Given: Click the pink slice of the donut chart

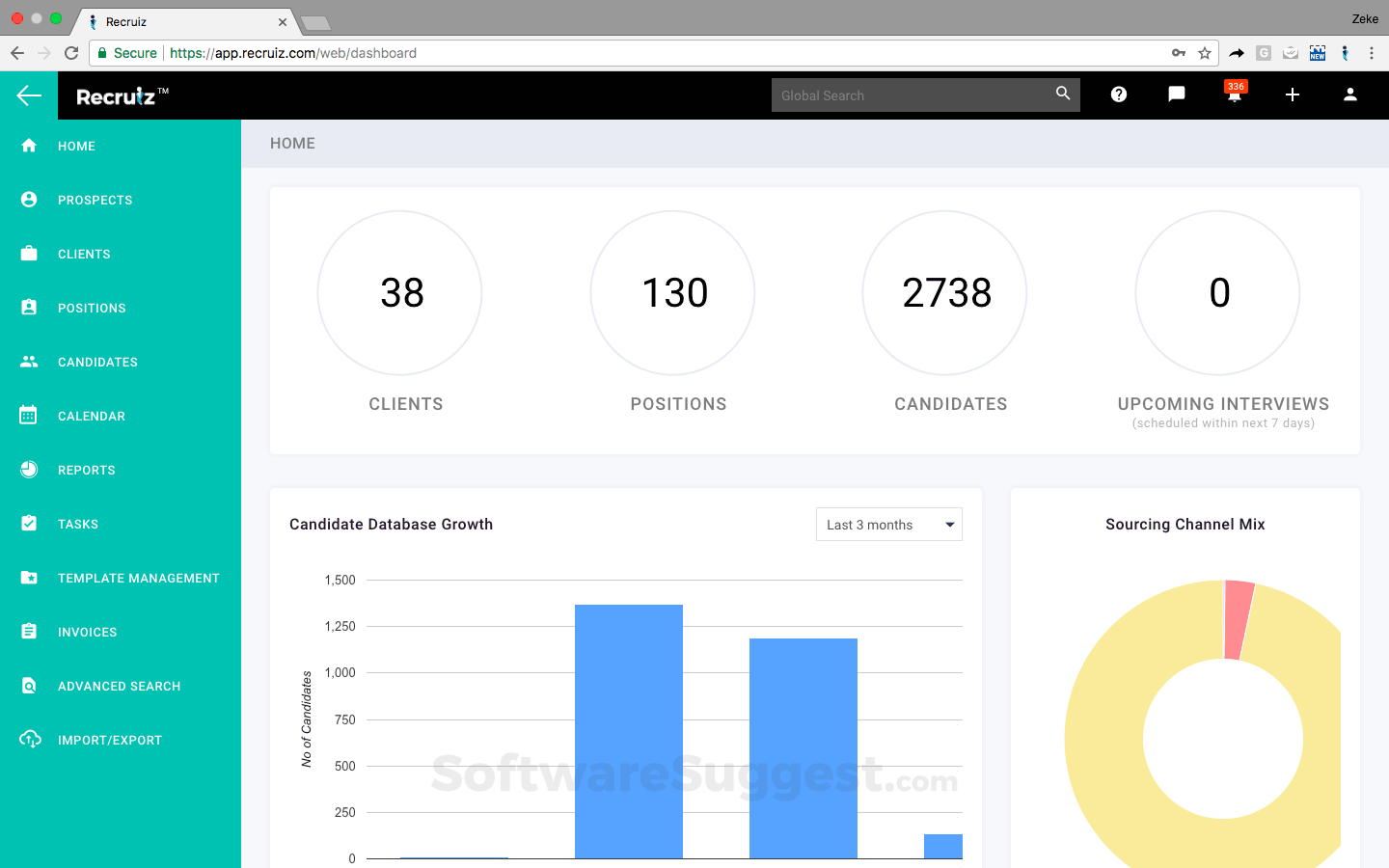Looking at the screenshot, I should click(1239, 620).
